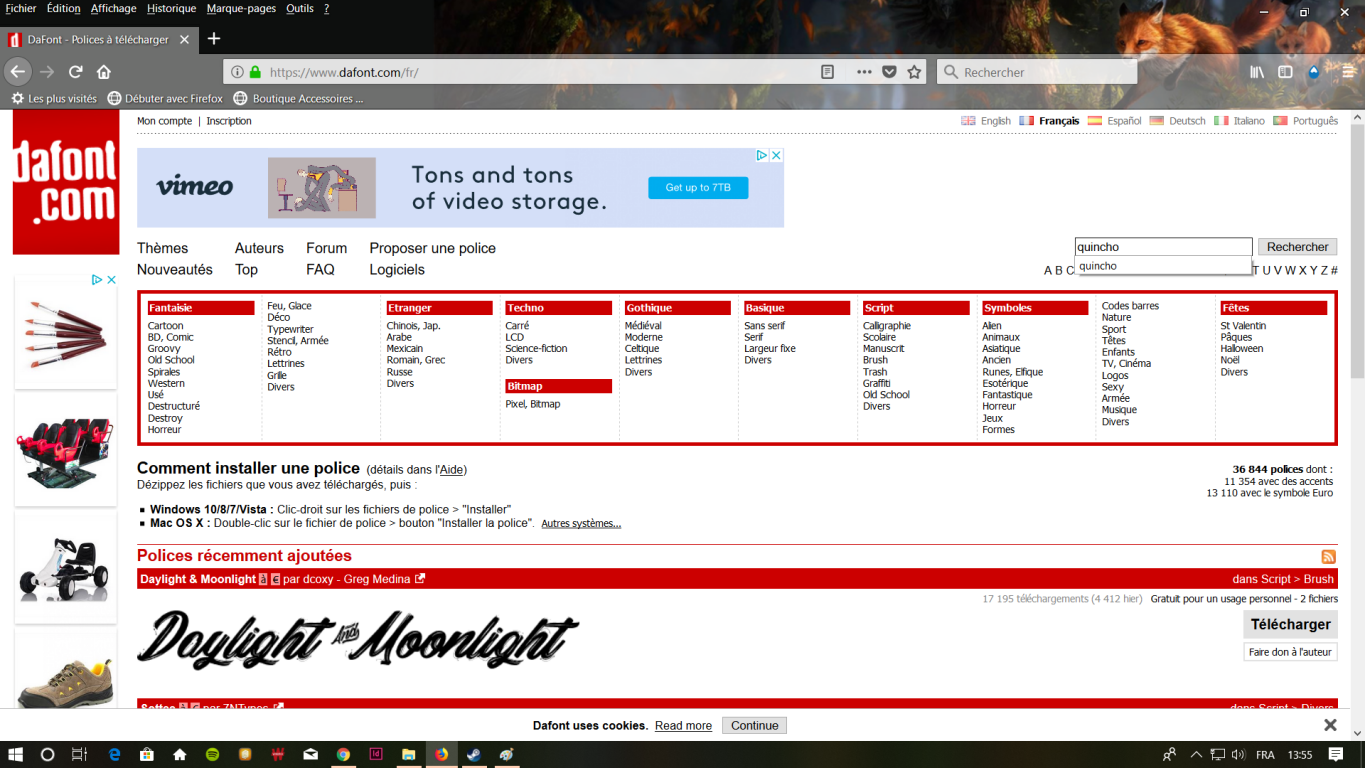Open Spotify from the taskbar
This screenshot has height=768, width=1365.
tap(212, 754)
